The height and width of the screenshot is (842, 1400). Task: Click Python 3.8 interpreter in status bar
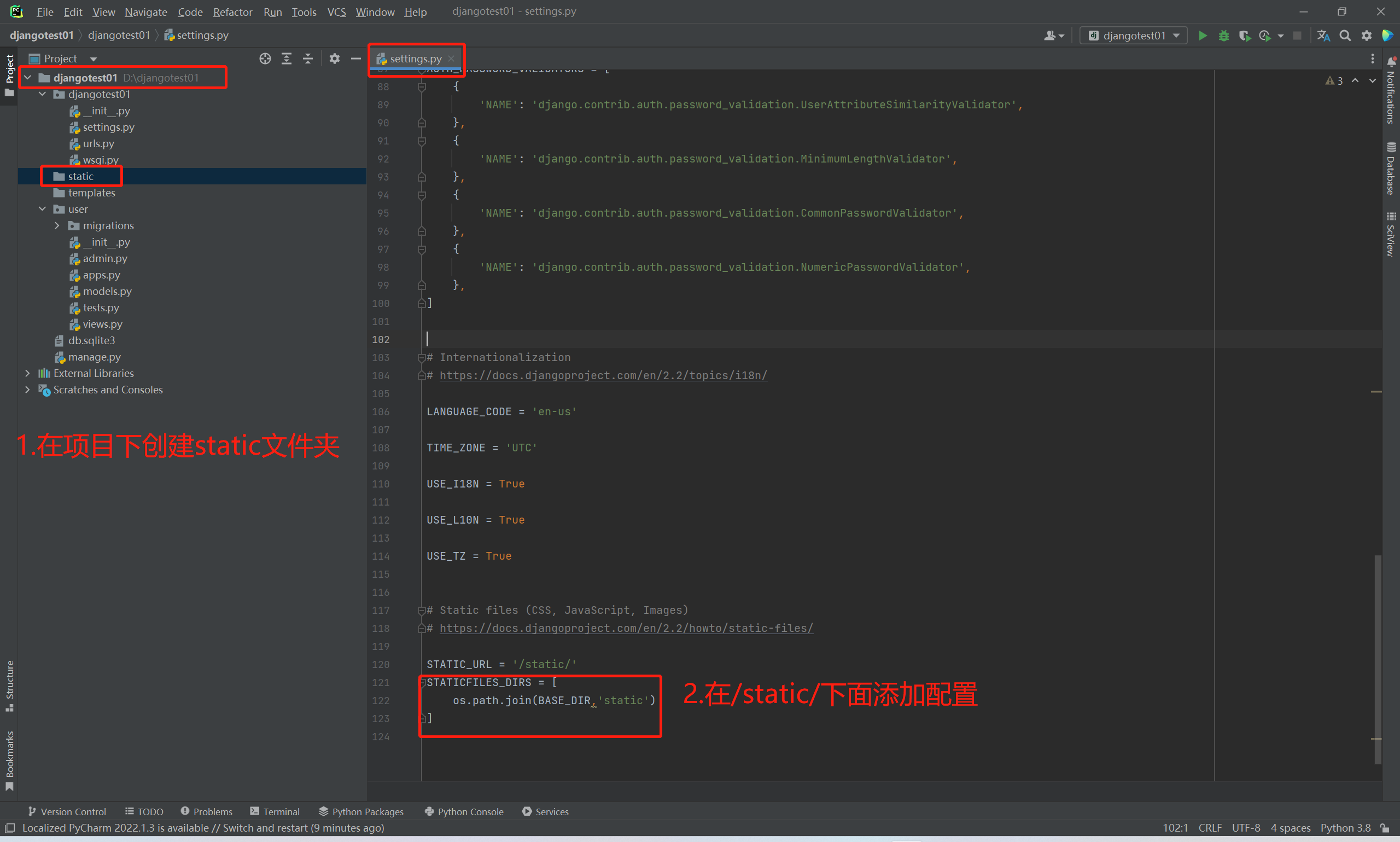[x=1345, y=828]
